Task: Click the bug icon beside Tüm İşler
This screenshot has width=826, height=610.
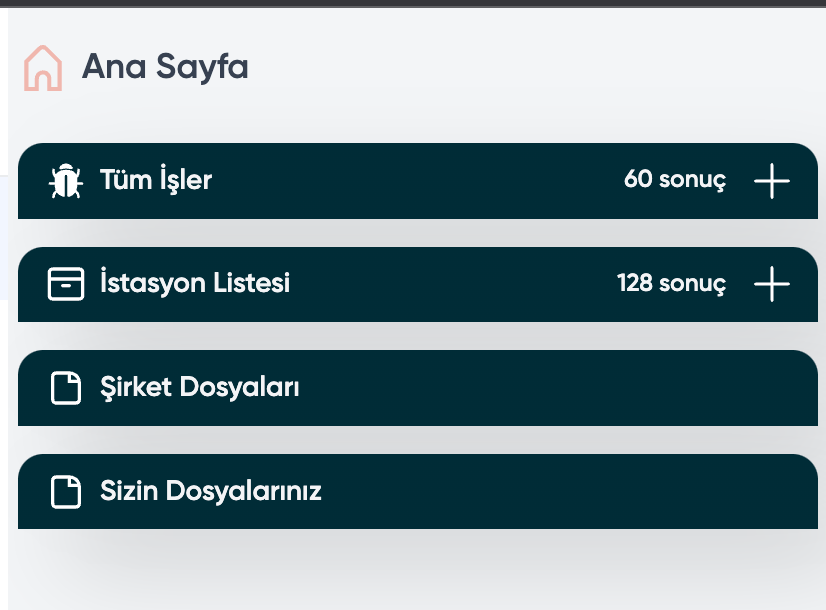Action: pos(66,181)
